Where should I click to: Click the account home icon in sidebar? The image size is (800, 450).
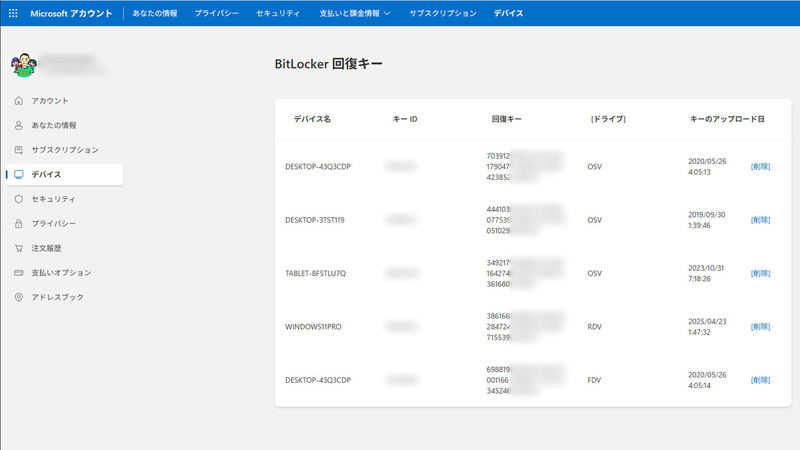coord(19,101)
